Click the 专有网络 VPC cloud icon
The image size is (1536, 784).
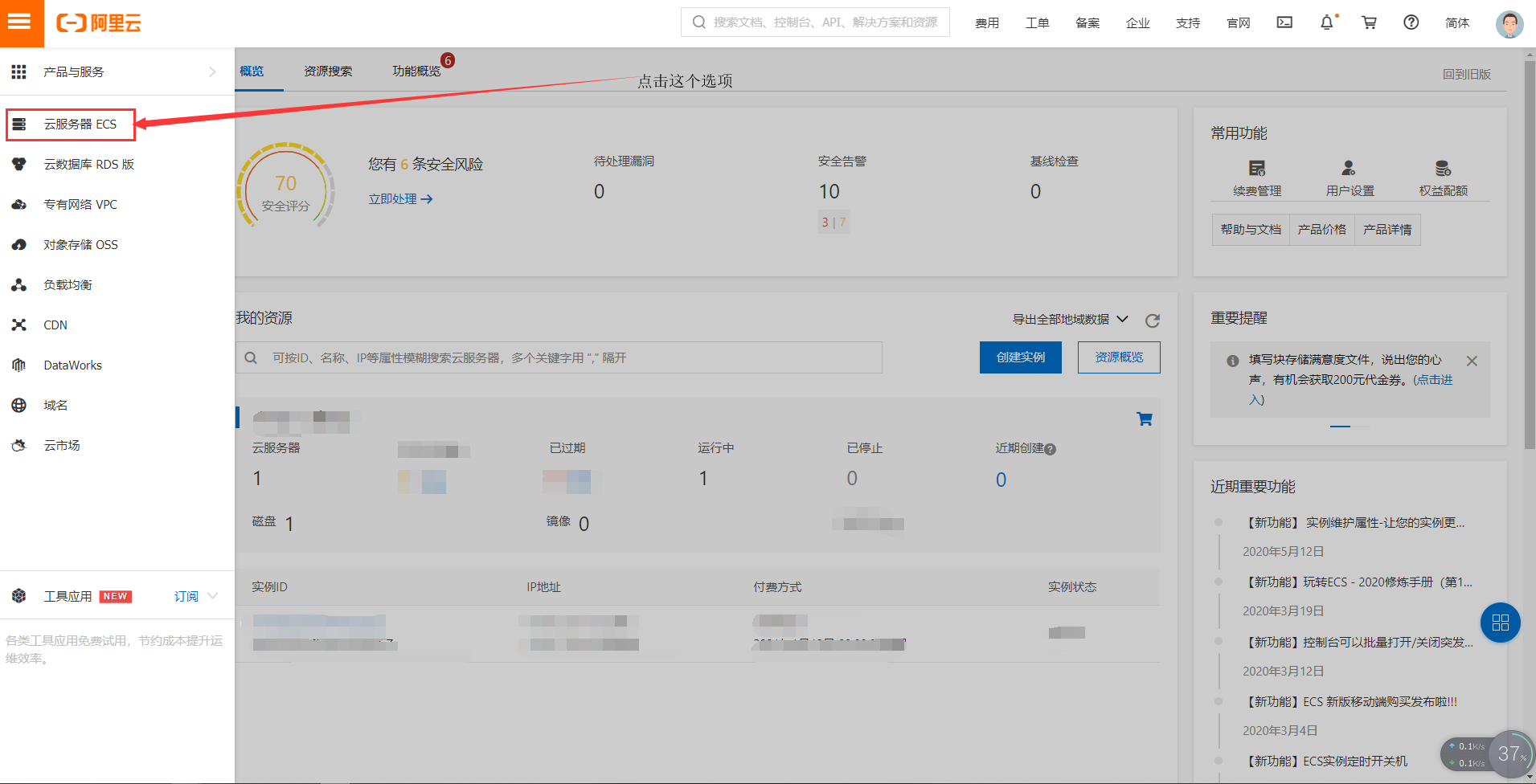tap(19, 204)
